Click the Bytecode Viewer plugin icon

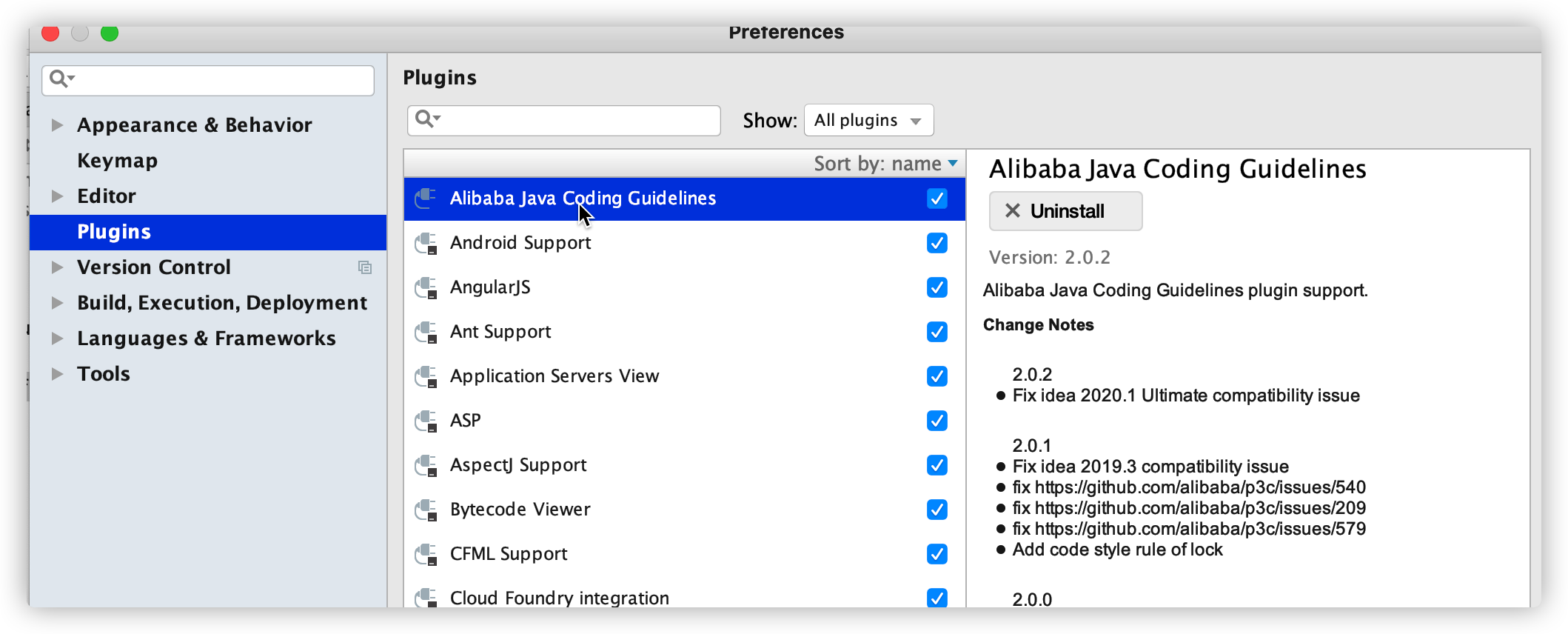tap(426, 510)
